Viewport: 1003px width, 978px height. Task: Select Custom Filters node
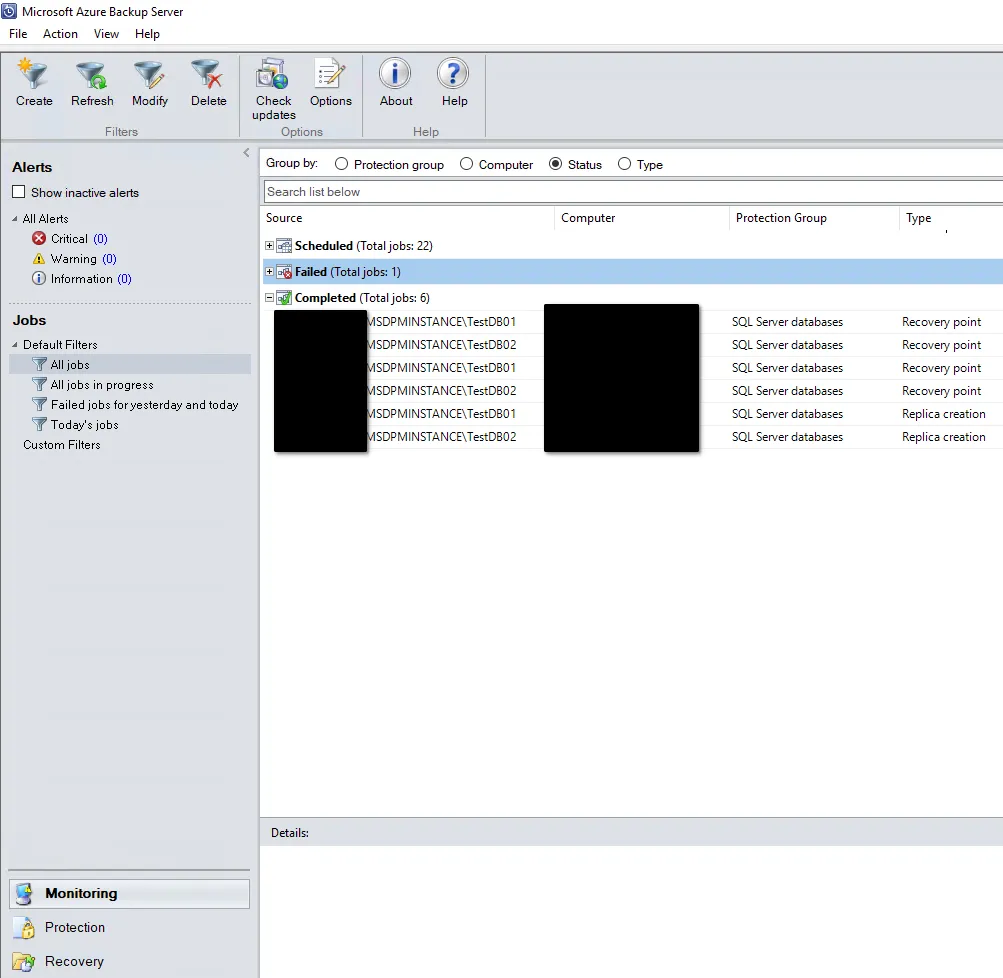(x=61, y=445)
